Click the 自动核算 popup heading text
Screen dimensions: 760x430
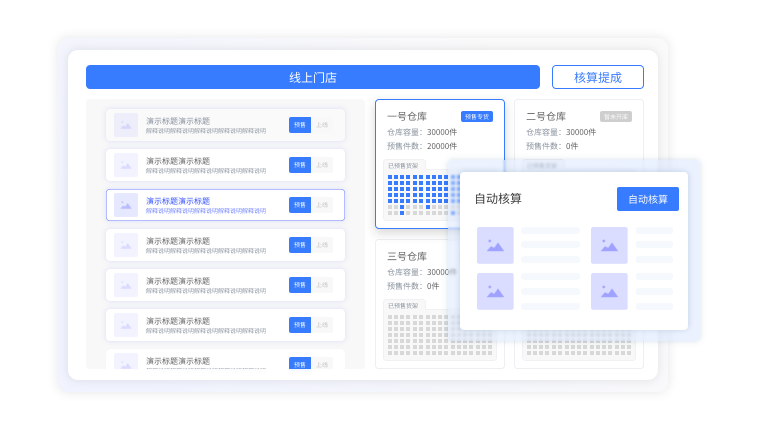(x=498, y=199)
